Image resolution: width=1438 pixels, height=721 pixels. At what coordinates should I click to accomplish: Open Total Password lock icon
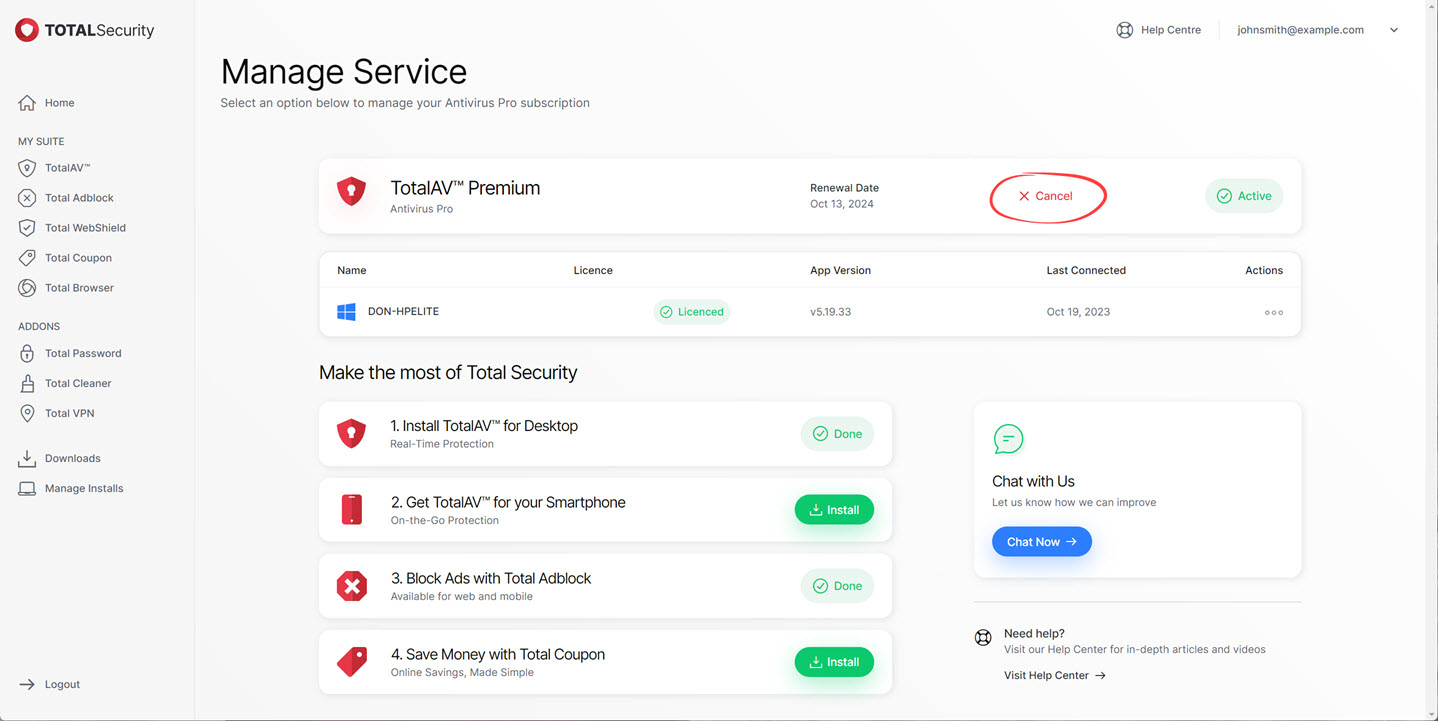pos(27,353)
